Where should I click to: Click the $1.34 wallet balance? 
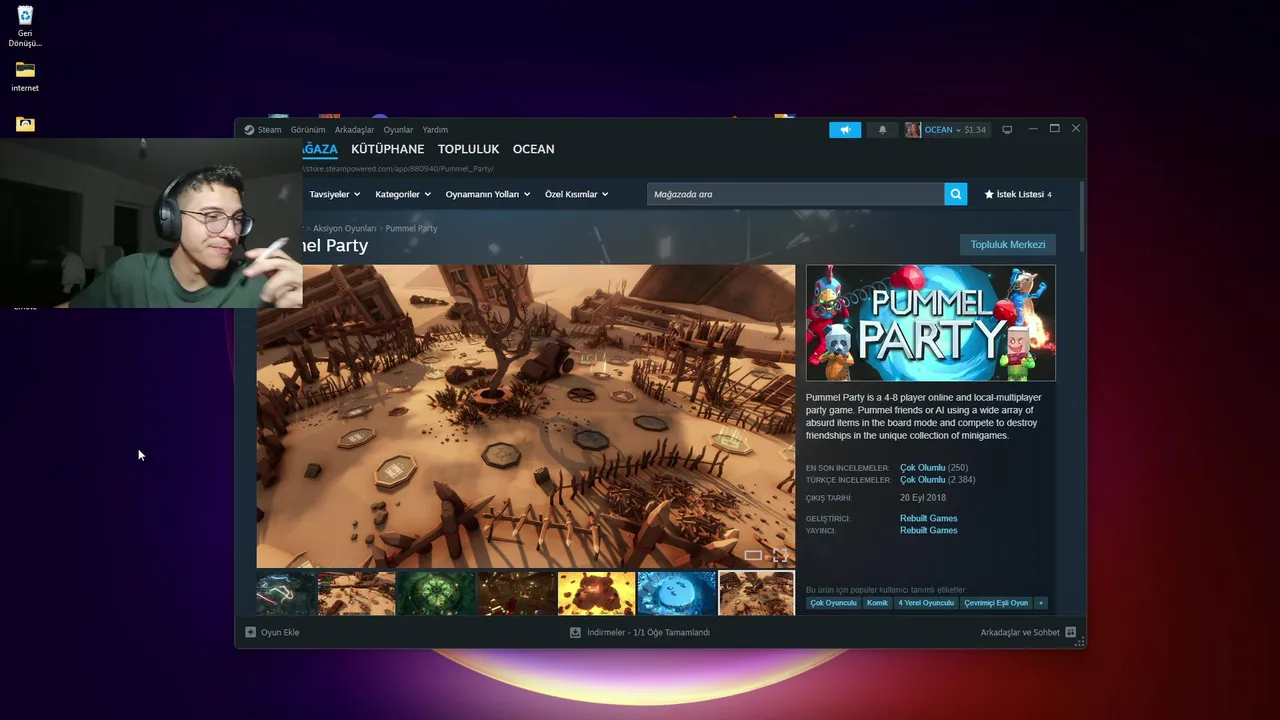[x=975, y=130]
